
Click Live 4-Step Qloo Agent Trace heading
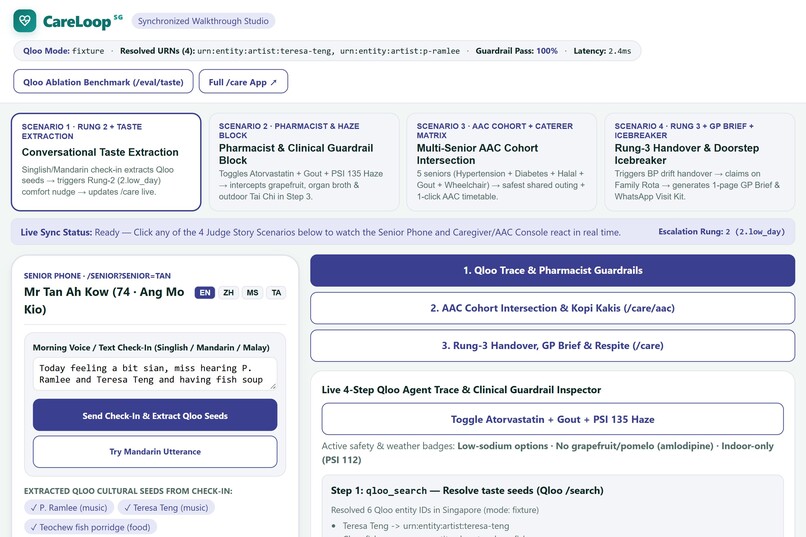click(461, 390)
